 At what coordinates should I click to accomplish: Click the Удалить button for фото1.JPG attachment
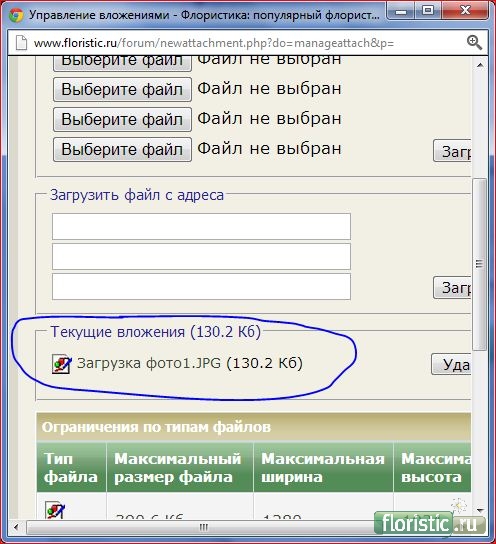[x=451, y=364]
